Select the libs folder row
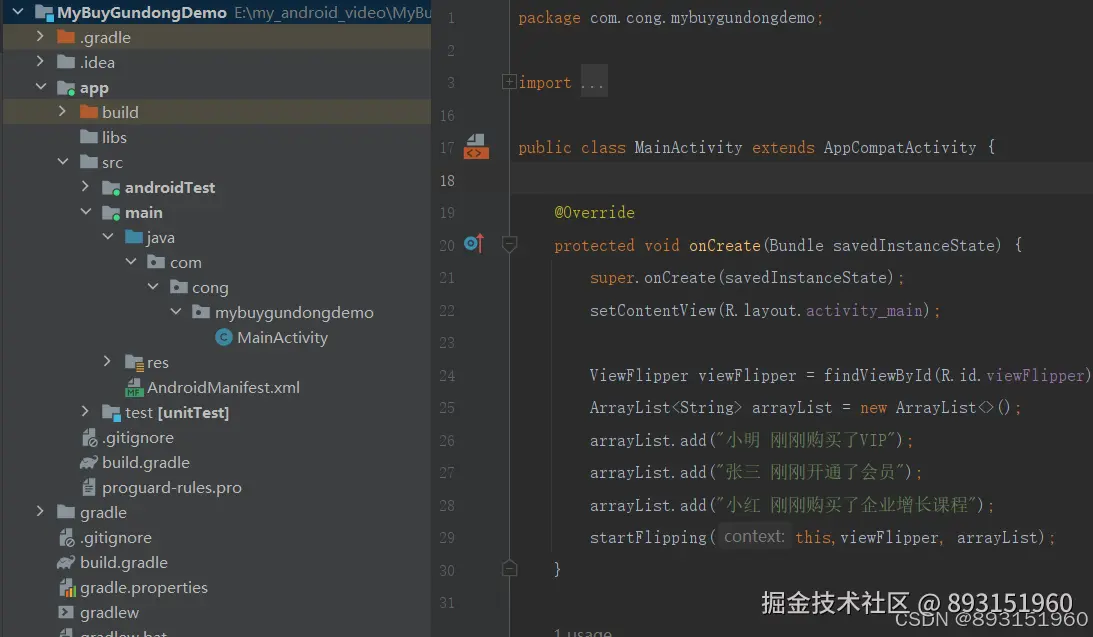The width and height of the screenshot is (1093, 637). point(217,137)
